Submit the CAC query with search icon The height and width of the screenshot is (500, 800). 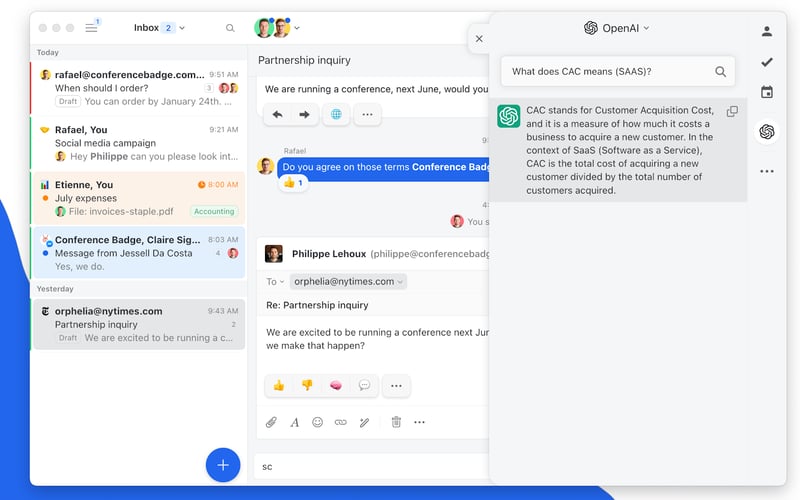(x=720, y=72)
